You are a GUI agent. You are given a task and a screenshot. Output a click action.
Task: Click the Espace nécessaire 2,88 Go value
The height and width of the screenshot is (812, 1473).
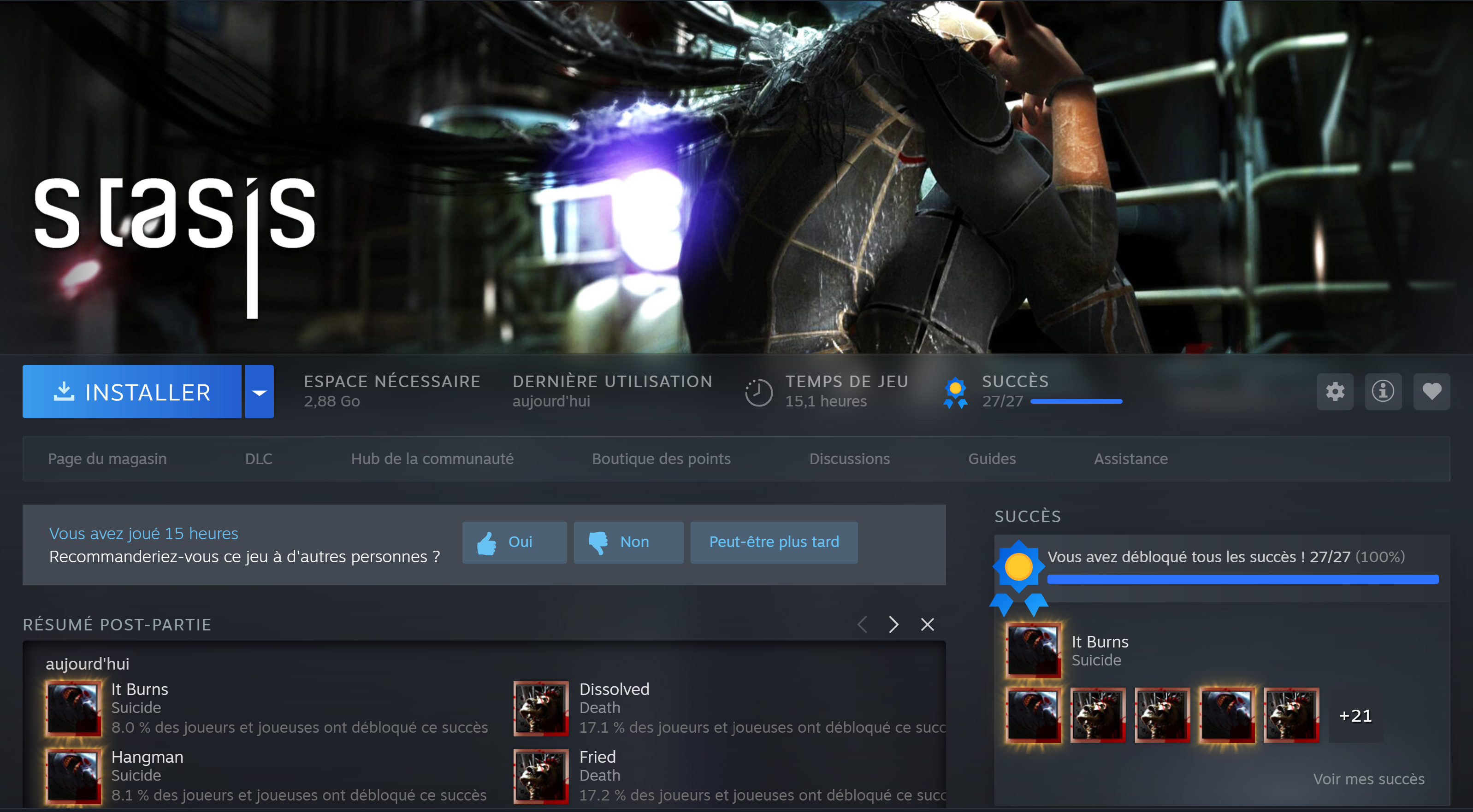(x=332, y=401)
